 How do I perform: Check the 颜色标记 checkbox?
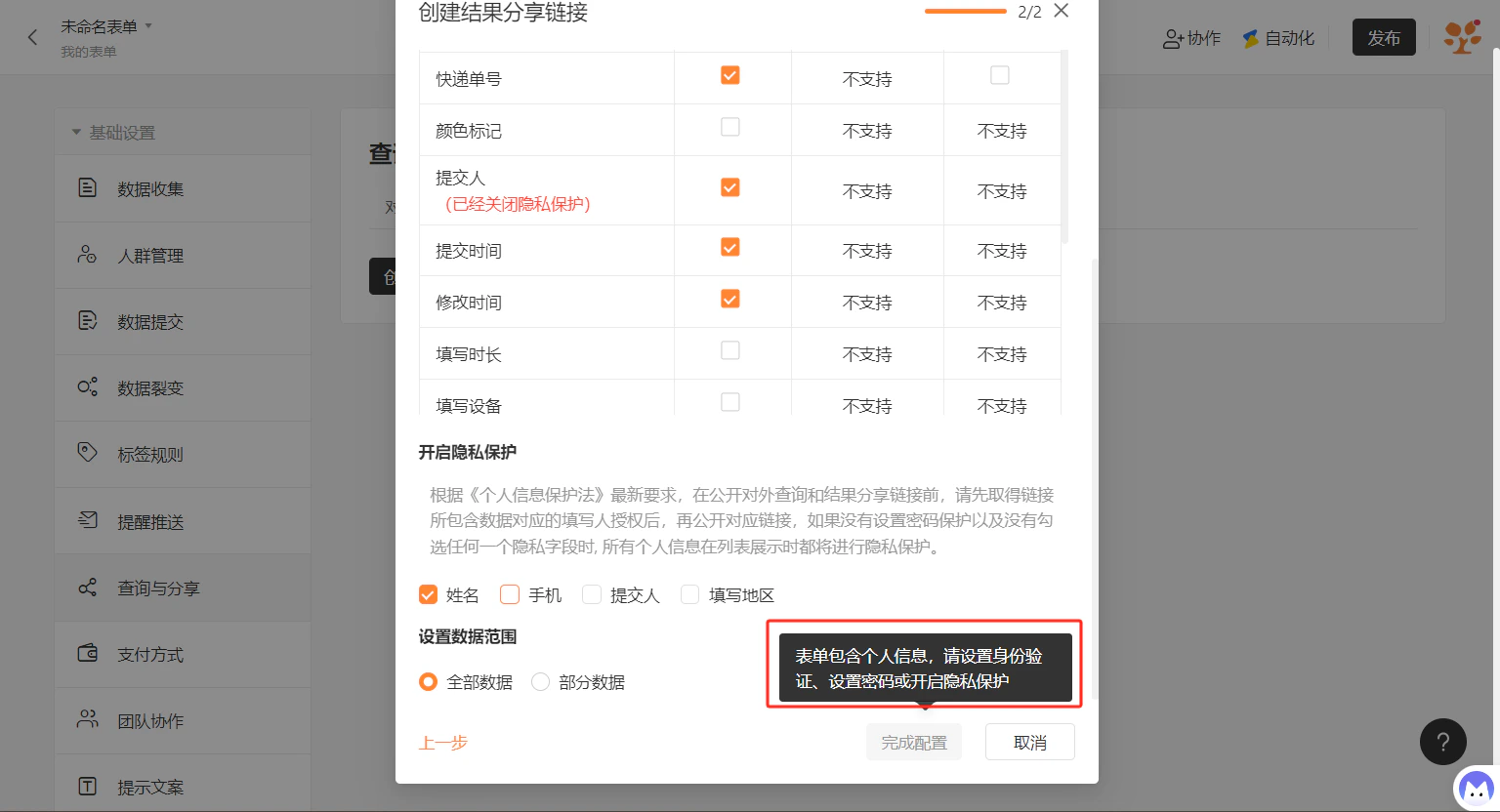pos(729,127)
